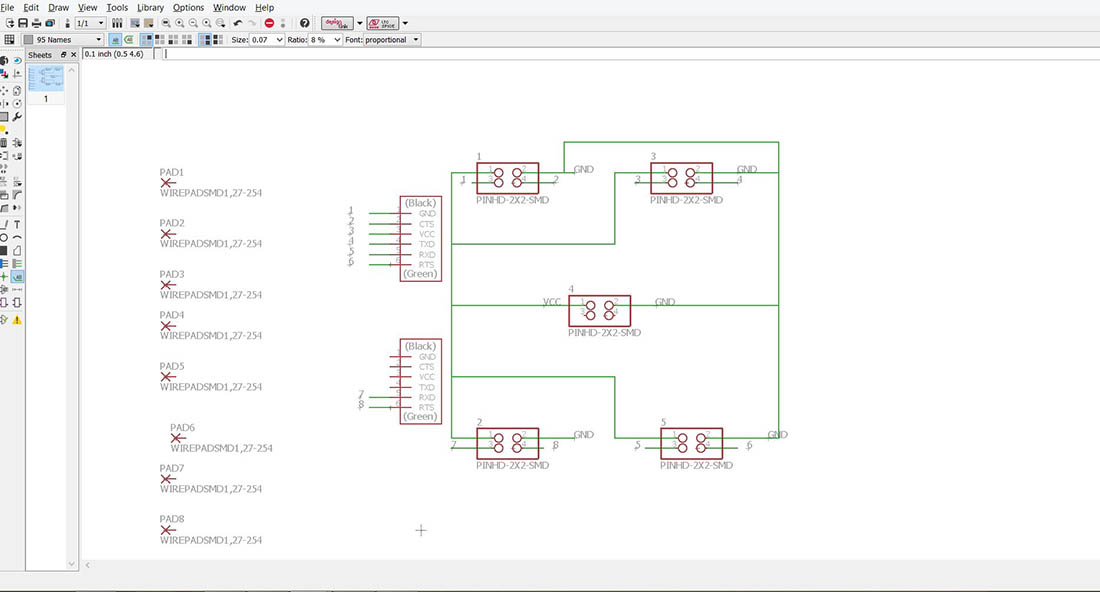This screenshot has height=592, width=1100.
Task: Toggle label Xref off option
Action: point(116,40)
